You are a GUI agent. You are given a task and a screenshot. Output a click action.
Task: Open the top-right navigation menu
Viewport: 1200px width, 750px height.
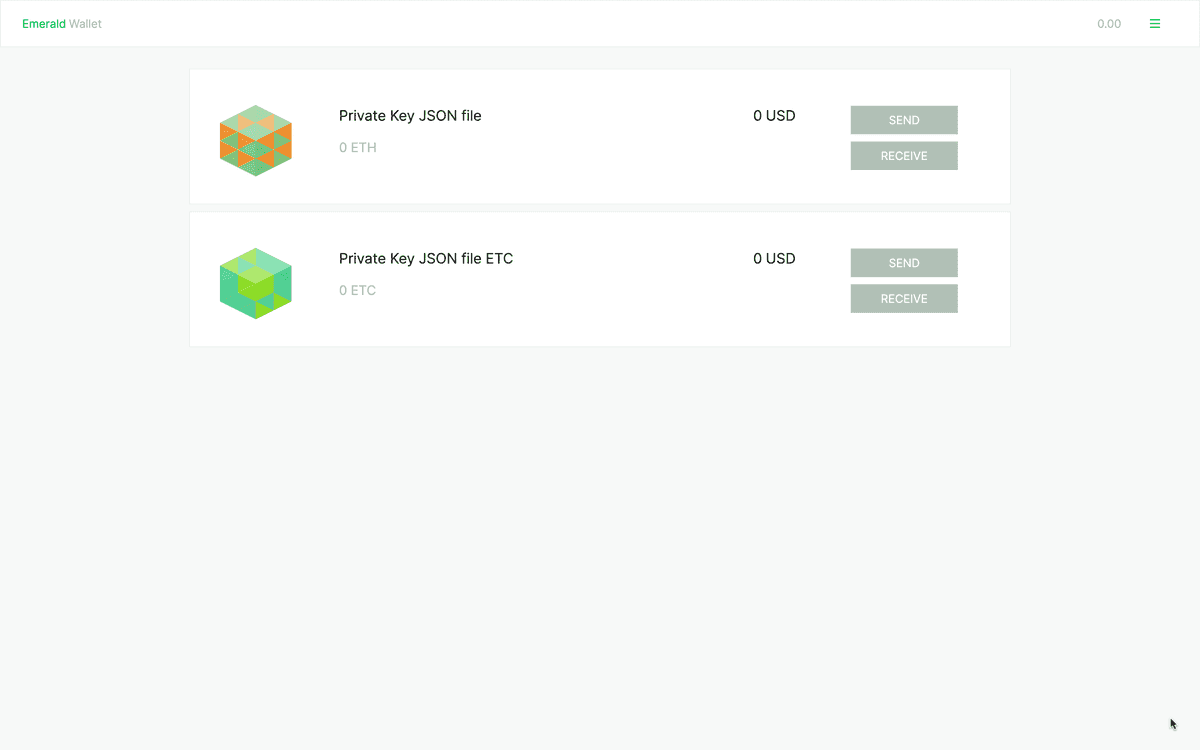pyautogui.click(x=1155, y=23)
